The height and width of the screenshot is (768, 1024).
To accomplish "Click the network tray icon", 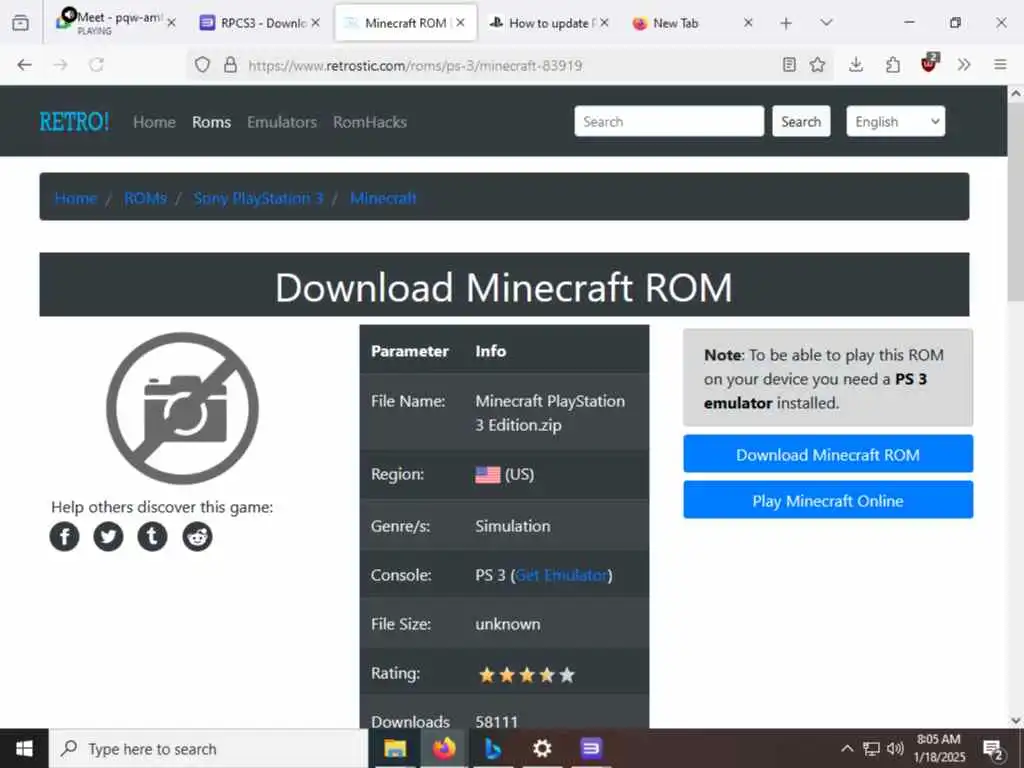I will coord(871,748).
